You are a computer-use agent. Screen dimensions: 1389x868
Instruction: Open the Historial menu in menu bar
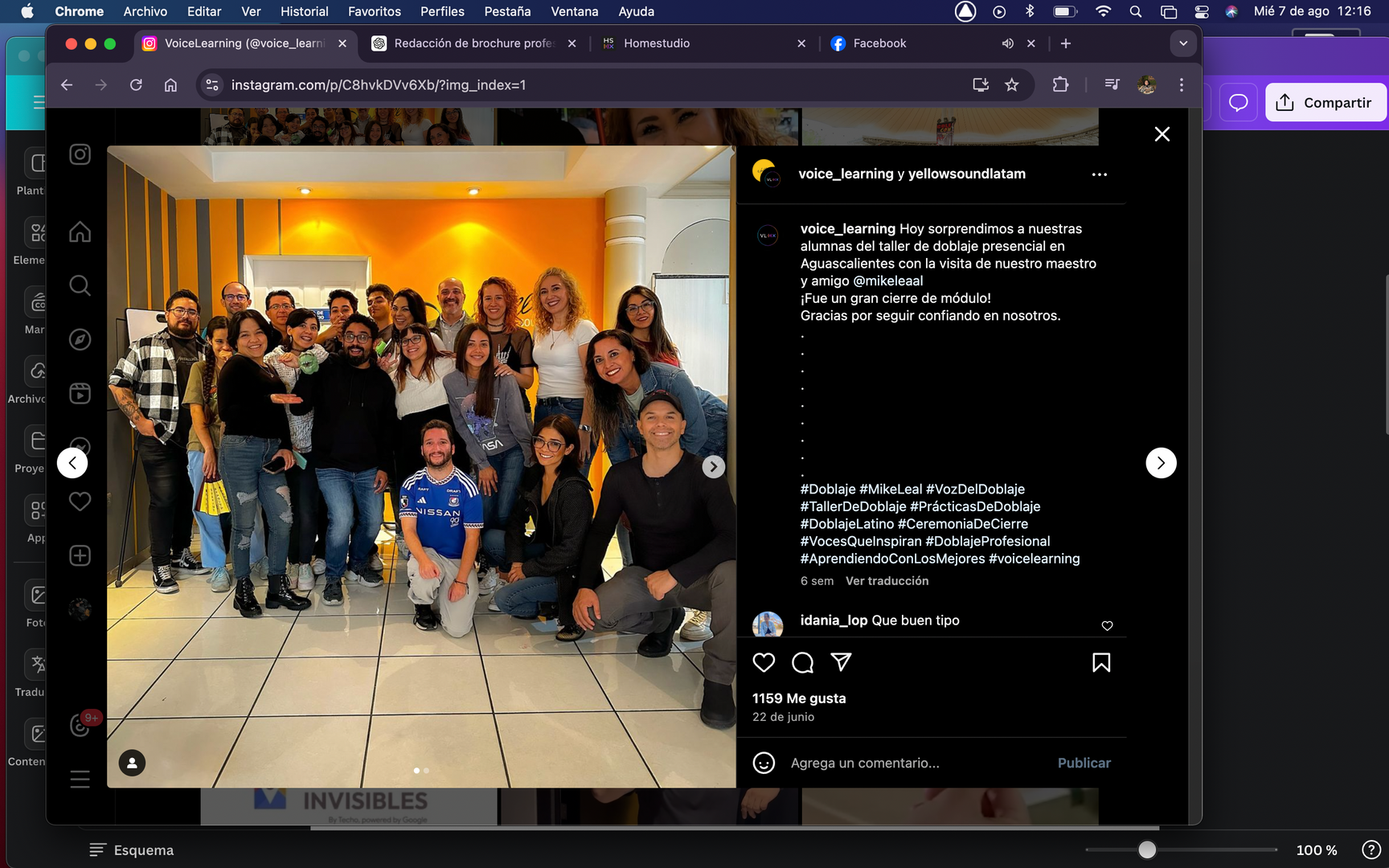point(304,11)
